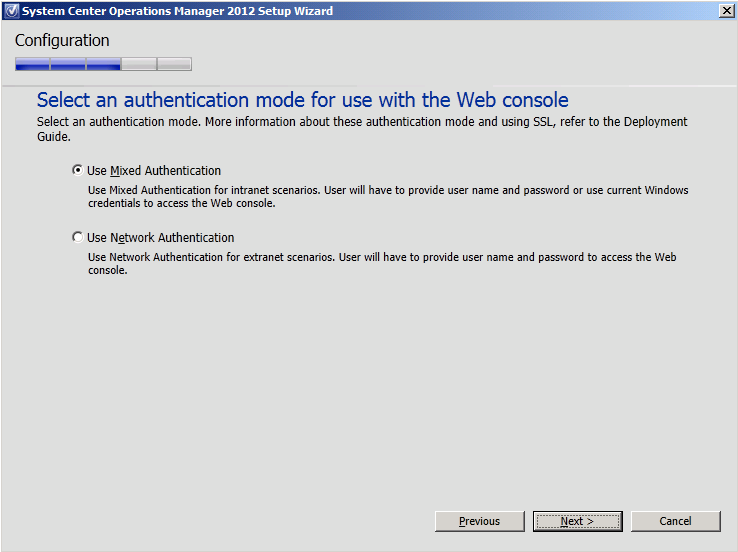Click the Setup Wizard title bar icon
The width and height of the screenshot is (738, 552).
click(x=12, y=10)
